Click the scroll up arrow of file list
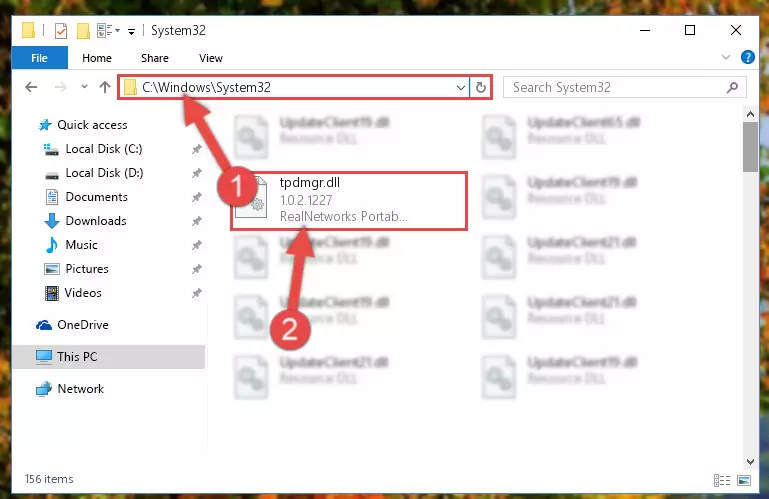The image size is (769, 499). pos(750,114)
